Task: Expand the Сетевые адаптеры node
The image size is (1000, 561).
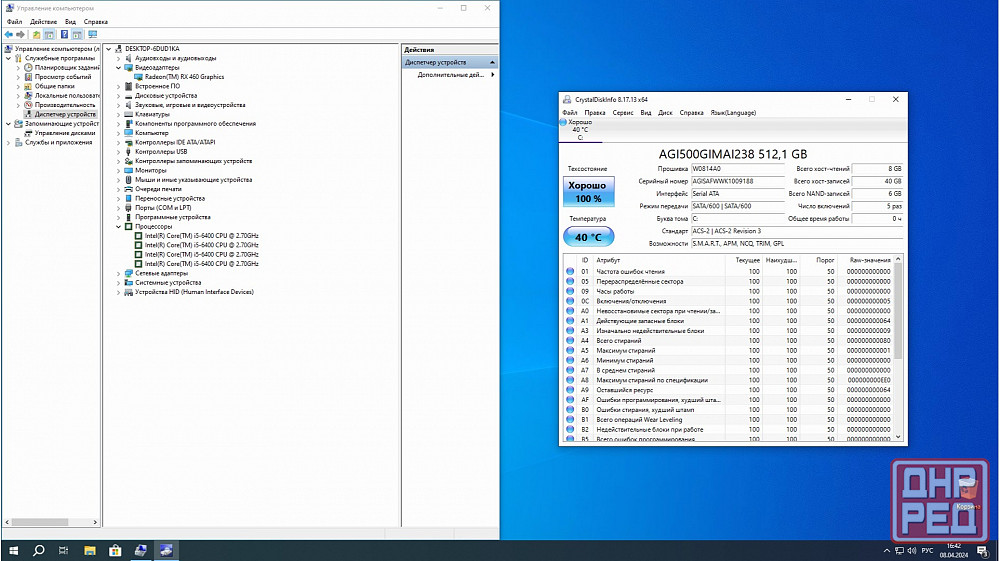Action: tap(118, 273)
